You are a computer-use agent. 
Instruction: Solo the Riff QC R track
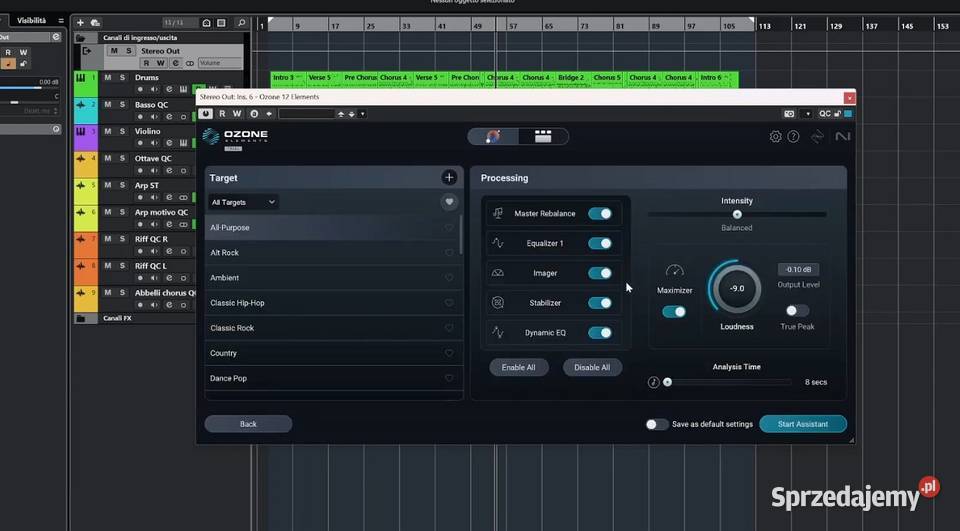click(x=122, y=239)
